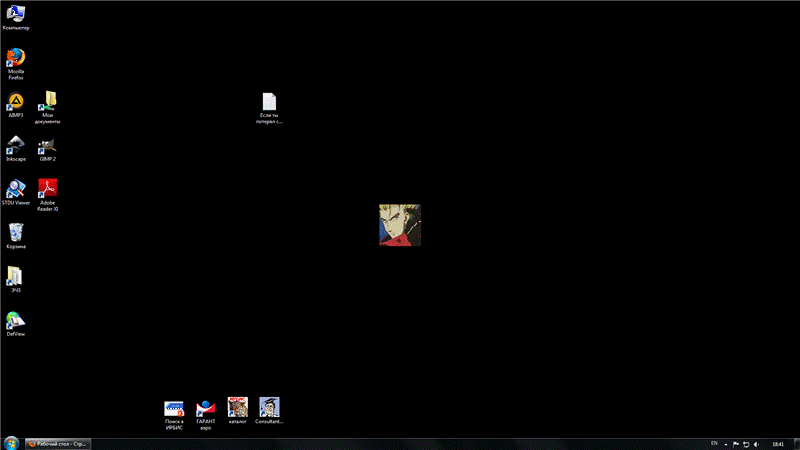Open the Windows Start menu
The width and height of the screenshot is (800, 450).
point(11,443)
